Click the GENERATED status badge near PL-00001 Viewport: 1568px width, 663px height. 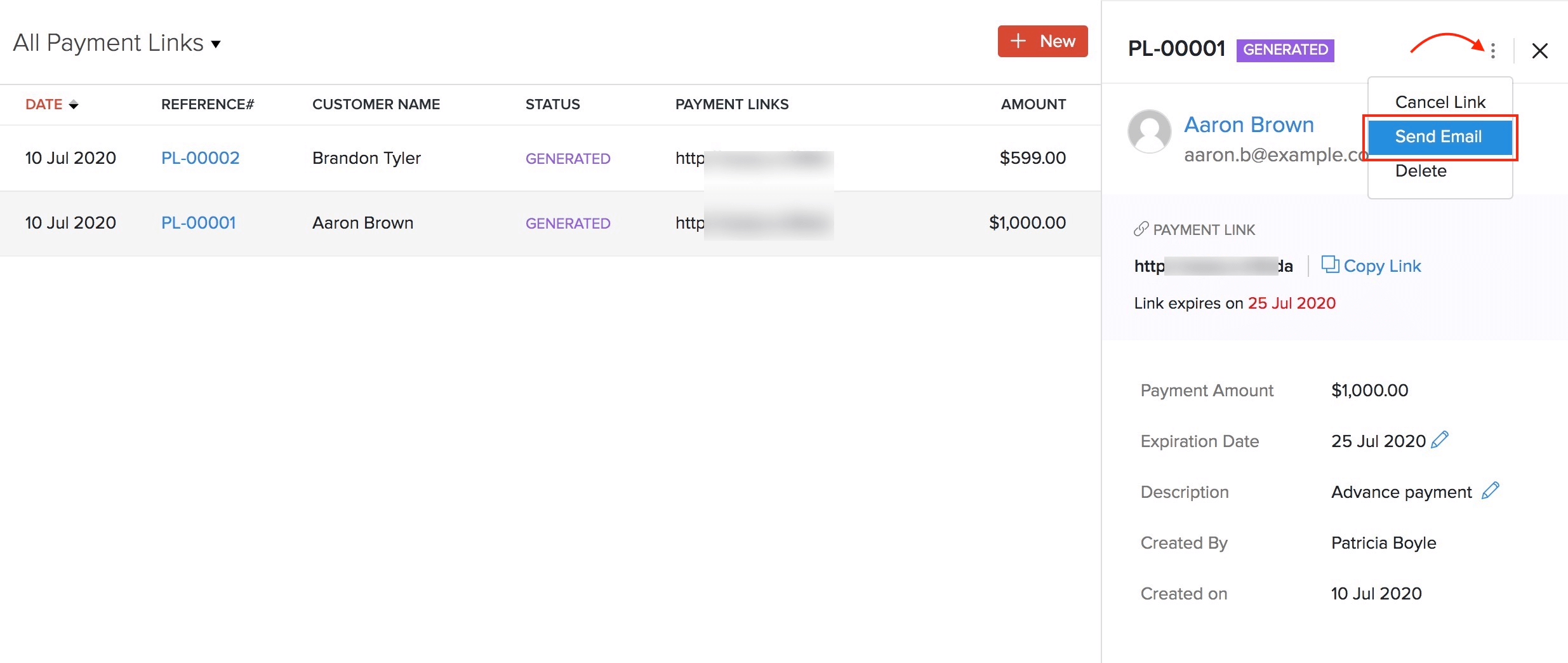[x=568, y=223]
